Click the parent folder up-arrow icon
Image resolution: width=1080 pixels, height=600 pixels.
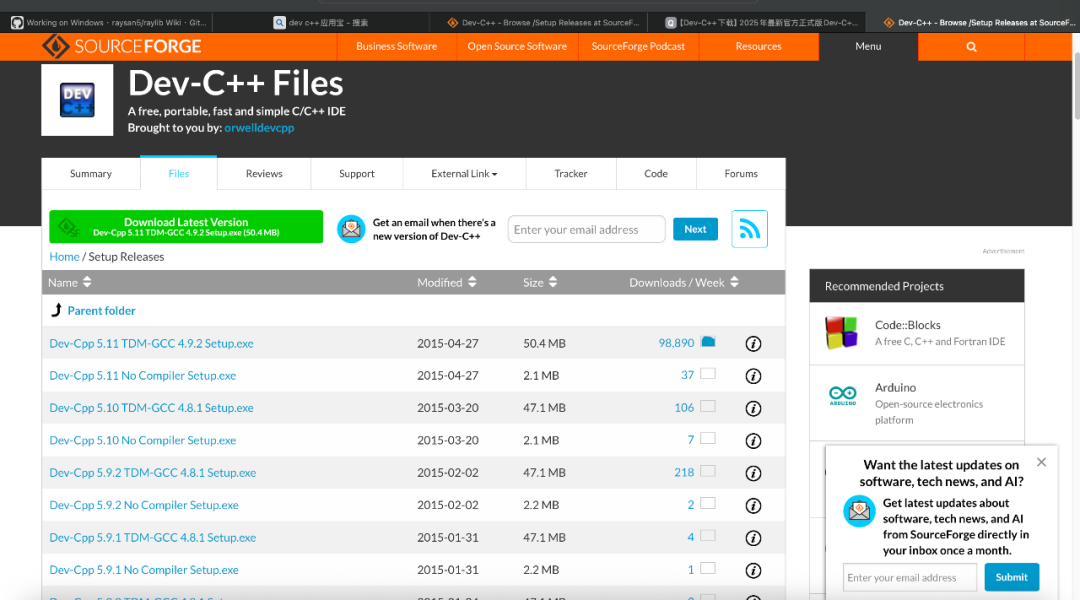[x=56, y=310]
